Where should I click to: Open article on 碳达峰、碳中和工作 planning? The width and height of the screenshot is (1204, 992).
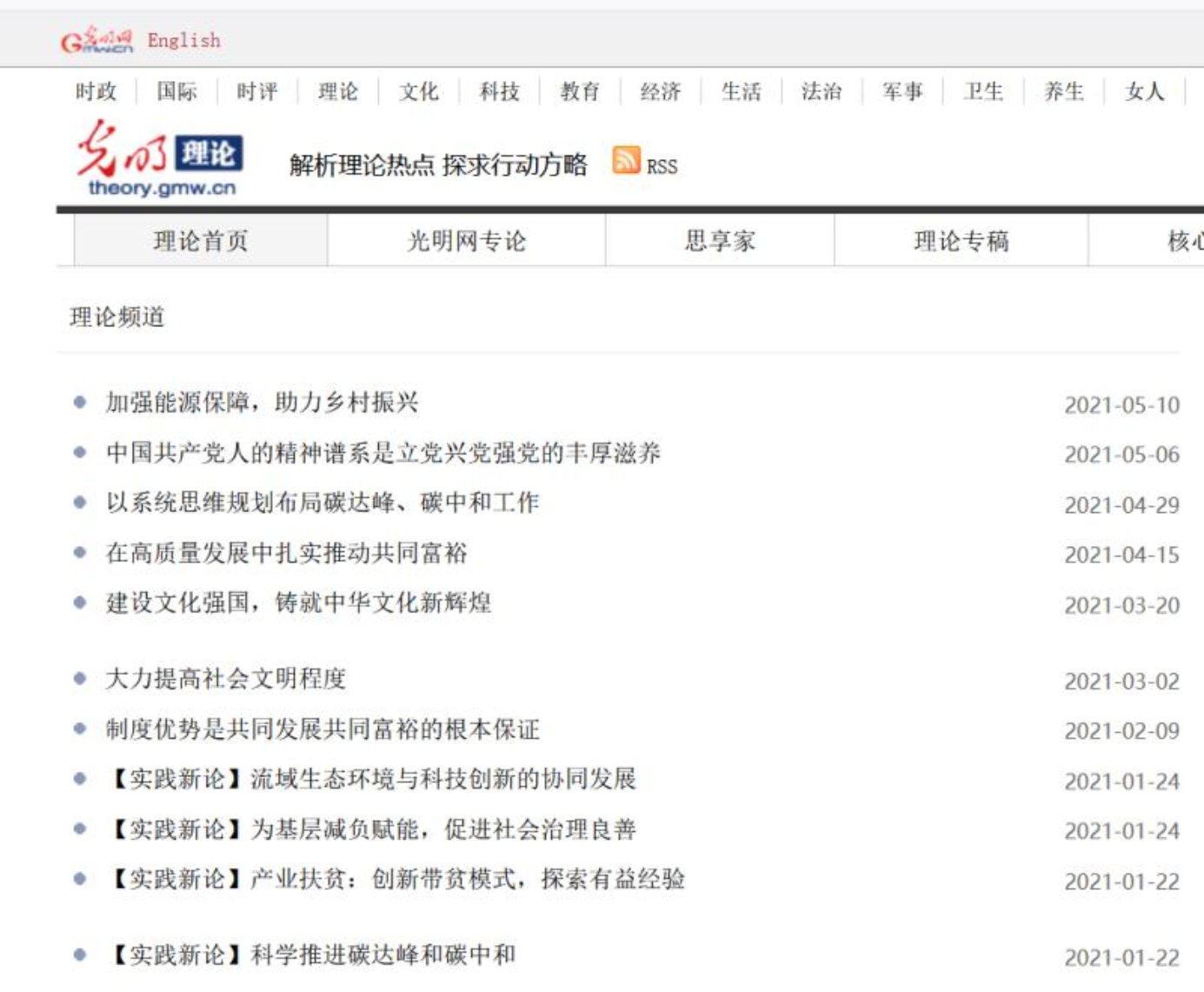click(323, 503)
